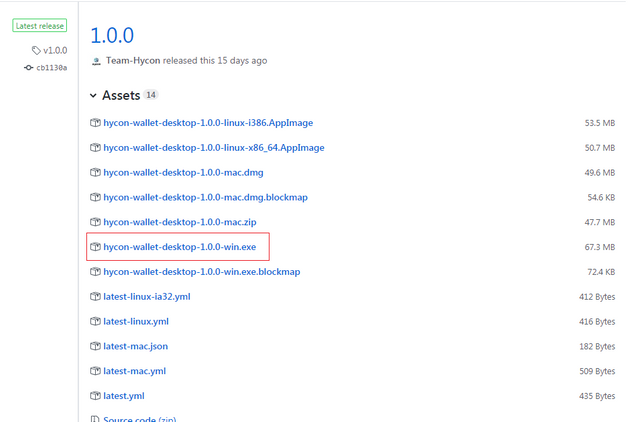The height and width of the screenshot is (422, 640).
Task: Click package icon for latest-linux-ia32.yml
Action: pyautogui.click(x=95, y=297)
